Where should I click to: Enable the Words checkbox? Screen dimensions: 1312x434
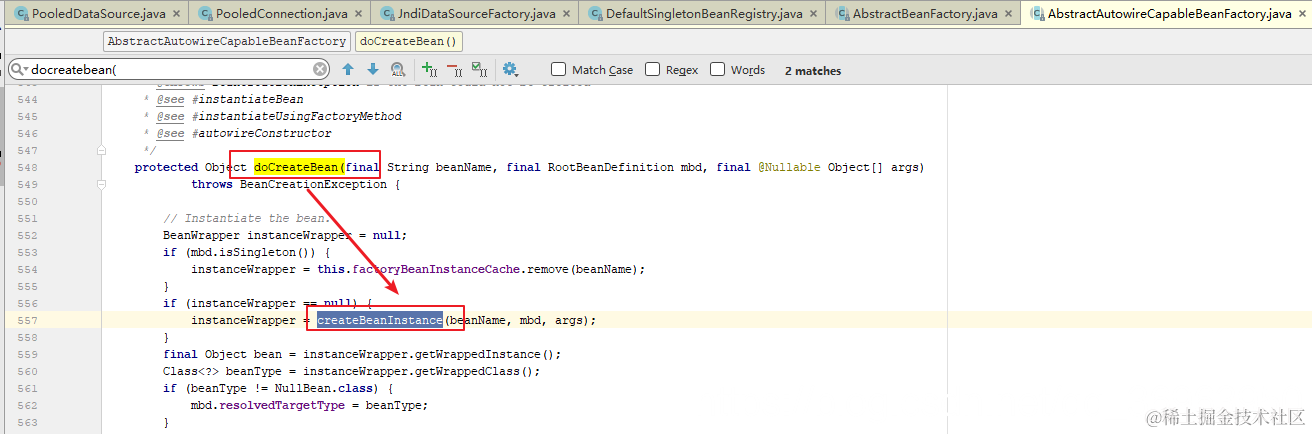(717, 69)
